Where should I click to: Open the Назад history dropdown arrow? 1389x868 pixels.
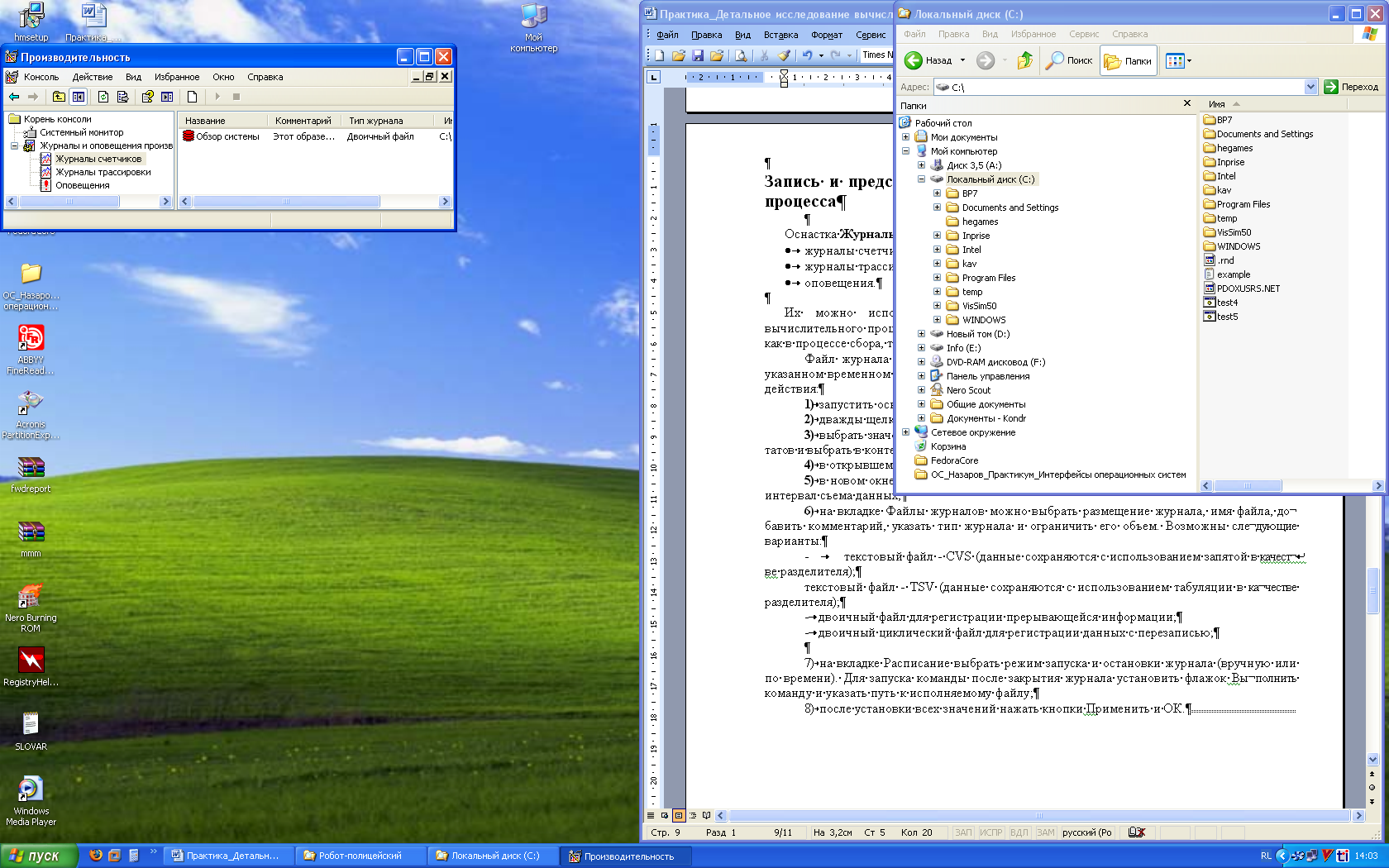962,60
